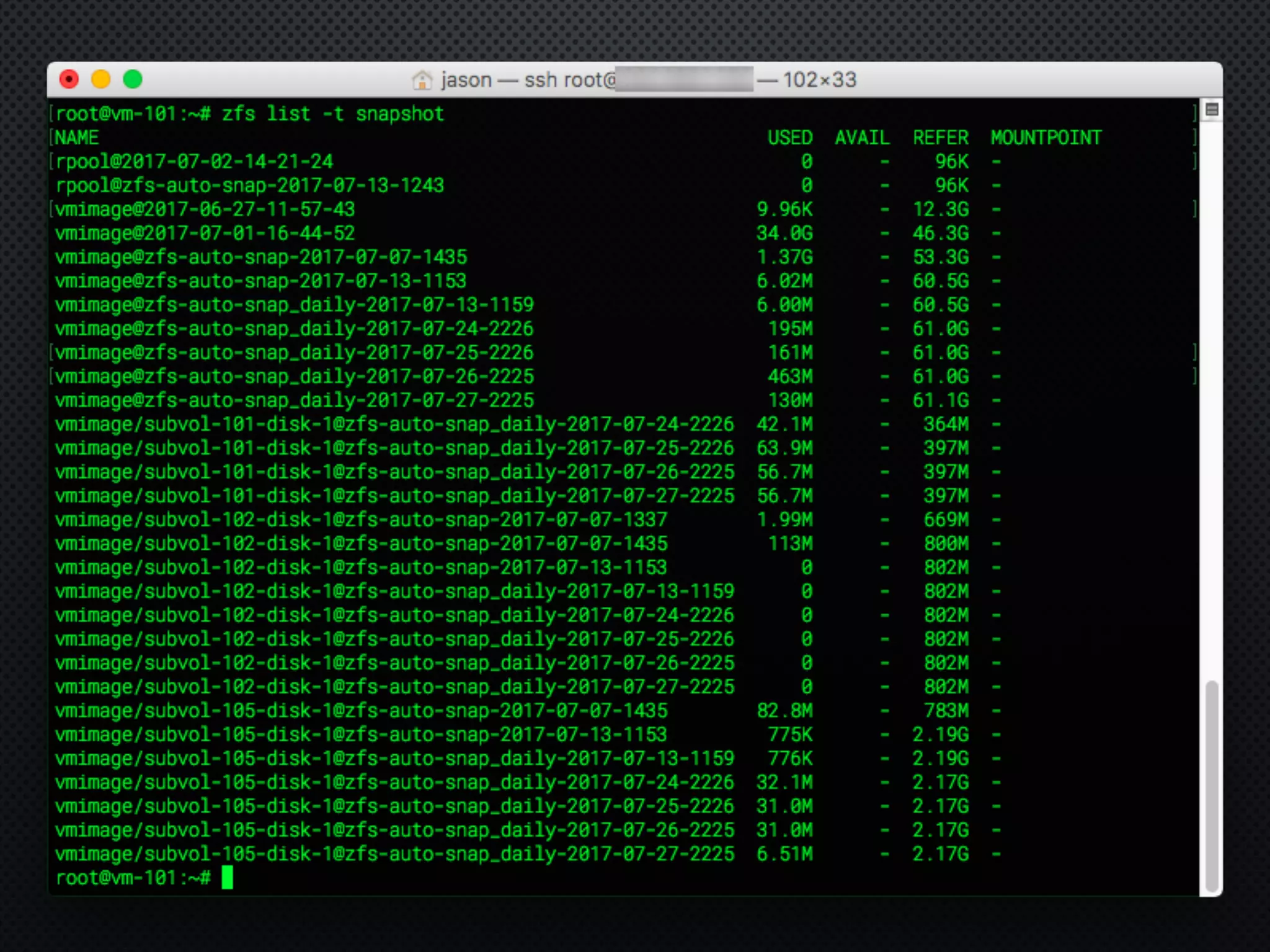Click the window title text 'jason — ssh root@'
The height and width of the screenshot is (952, 1270).
[528, 80]
